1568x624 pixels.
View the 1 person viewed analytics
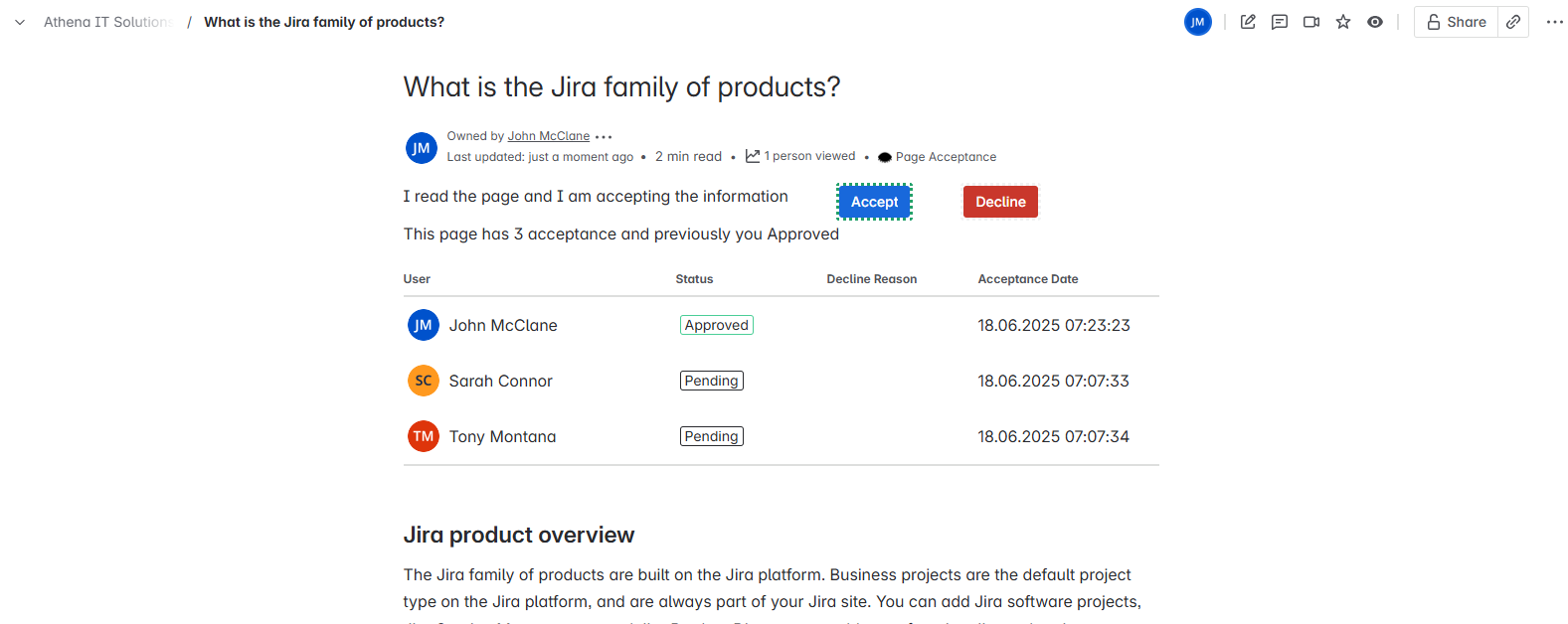click(800, 156)
